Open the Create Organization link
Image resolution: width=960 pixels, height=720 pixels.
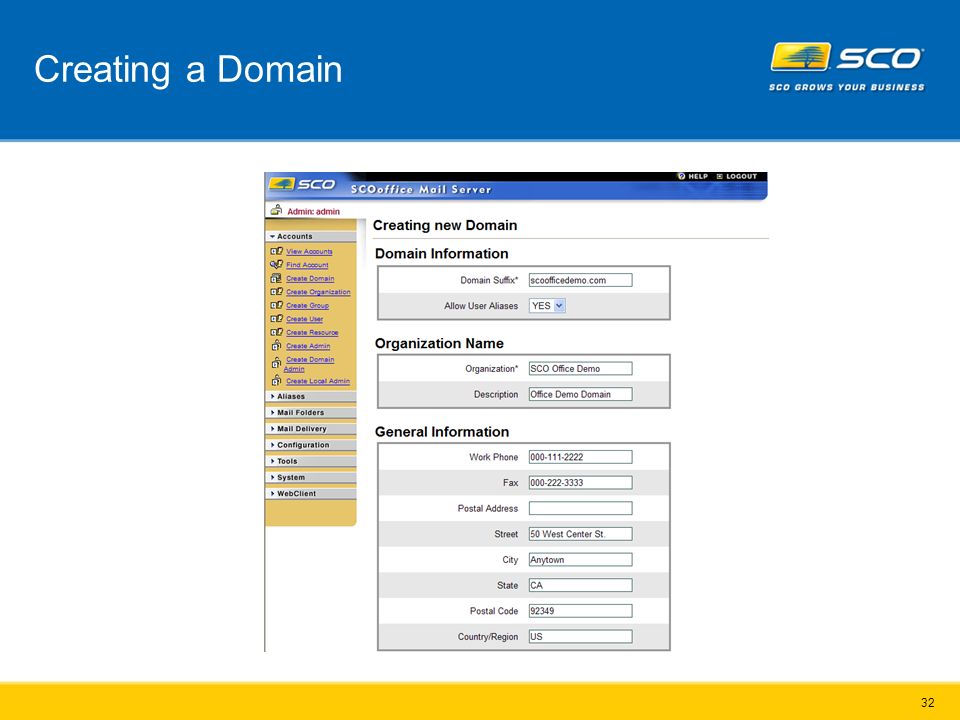click(318, 292)
